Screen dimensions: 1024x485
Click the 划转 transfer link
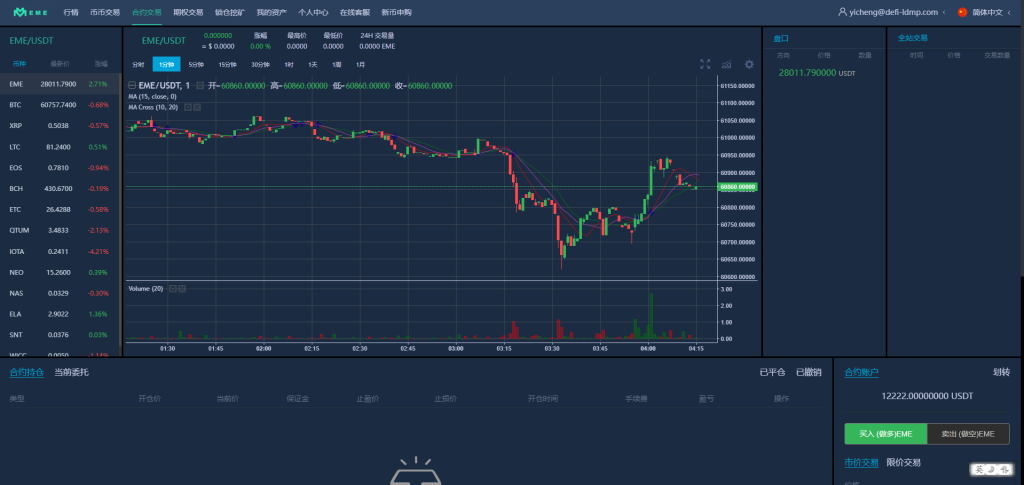(x=1001, y=372)
